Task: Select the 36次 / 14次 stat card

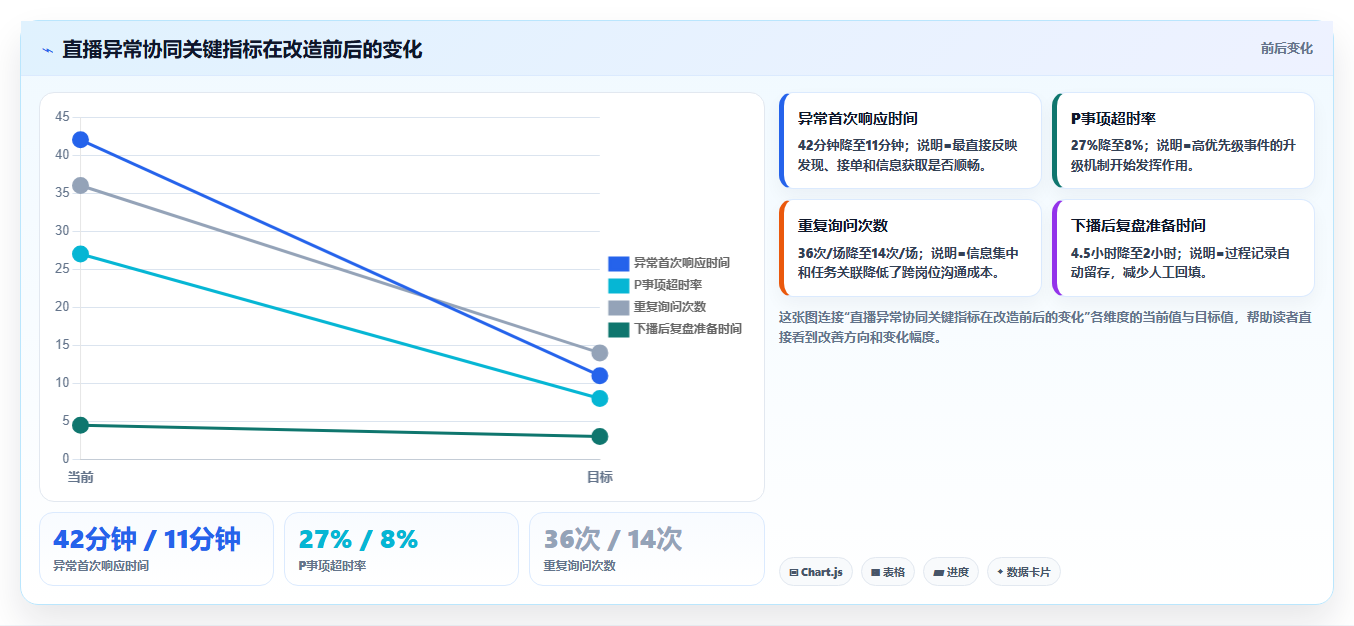Action: point(646,549)
